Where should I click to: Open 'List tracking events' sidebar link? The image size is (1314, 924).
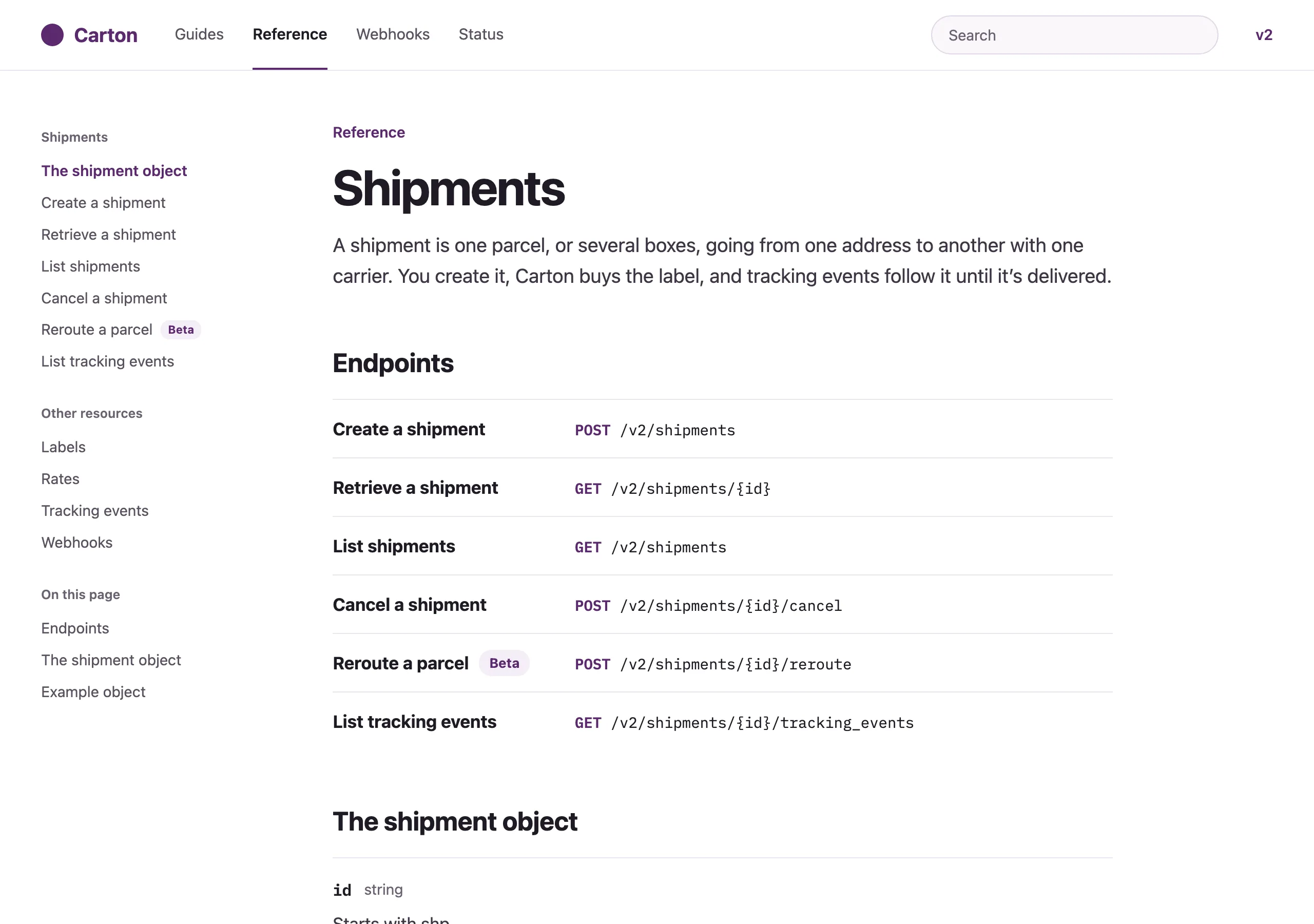(108, 361)
